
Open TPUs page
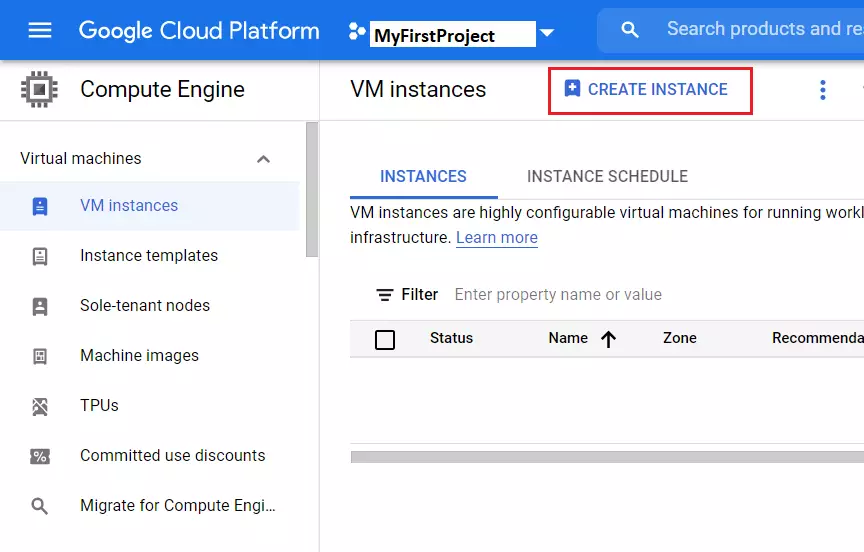click(x=99, y=405)
